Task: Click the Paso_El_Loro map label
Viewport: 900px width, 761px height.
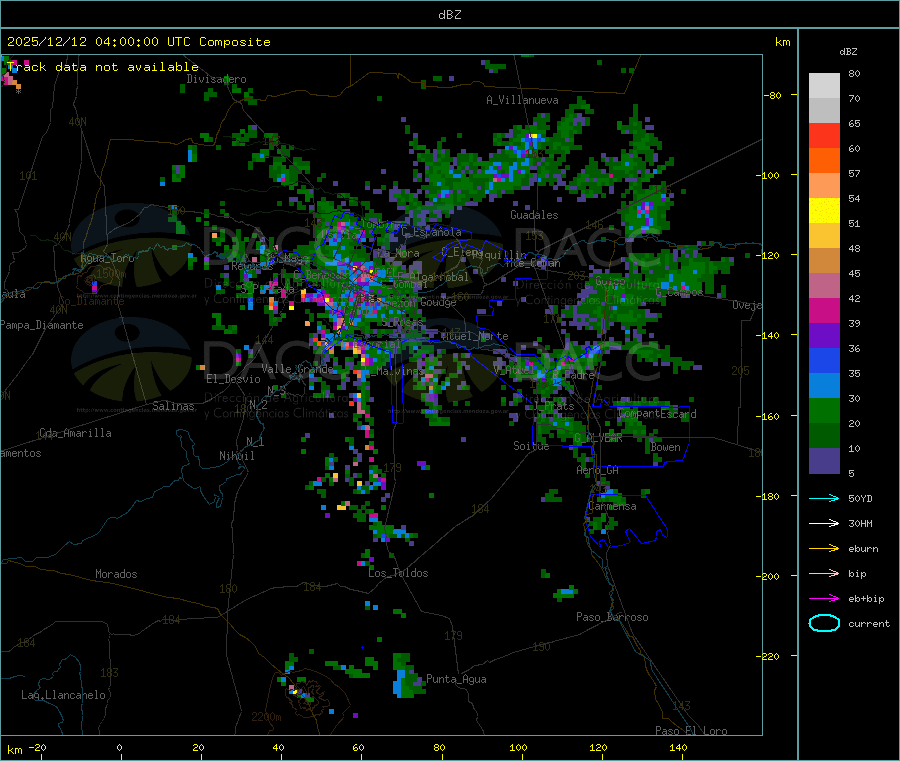Action: (x=691, y=731)
